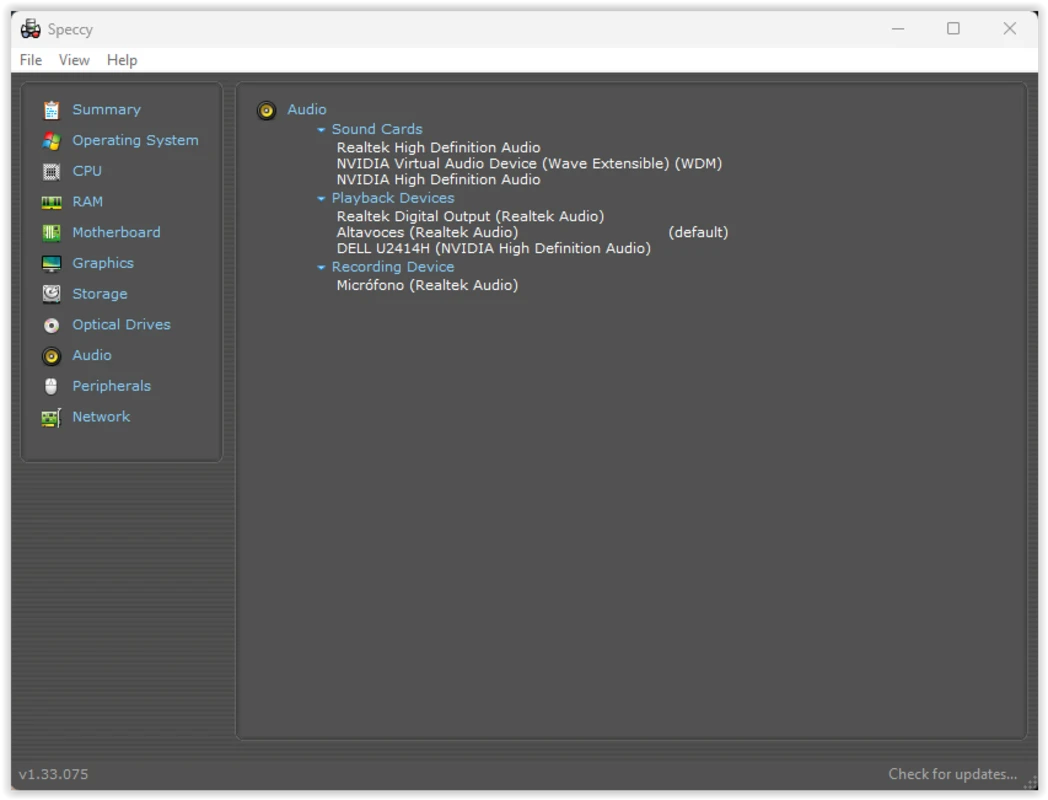The width and height of the screenshot is (1048, 800).
Task: Click the Storage hard drive icon
Action: 51,294
